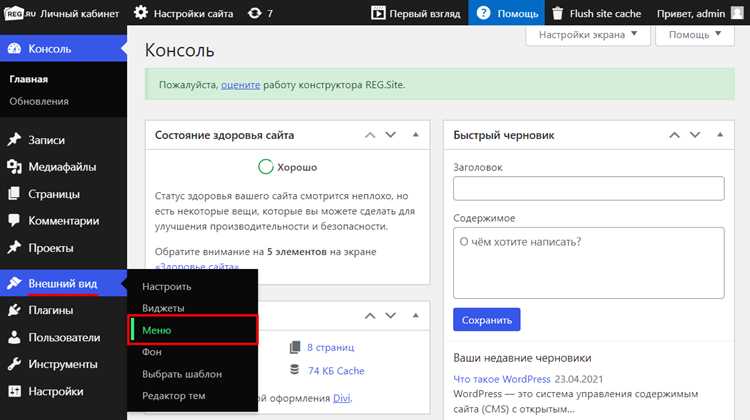Select Меню in Внешний вид submenu
The width and height of the screenshot is (750, 420).
(156, 330)
